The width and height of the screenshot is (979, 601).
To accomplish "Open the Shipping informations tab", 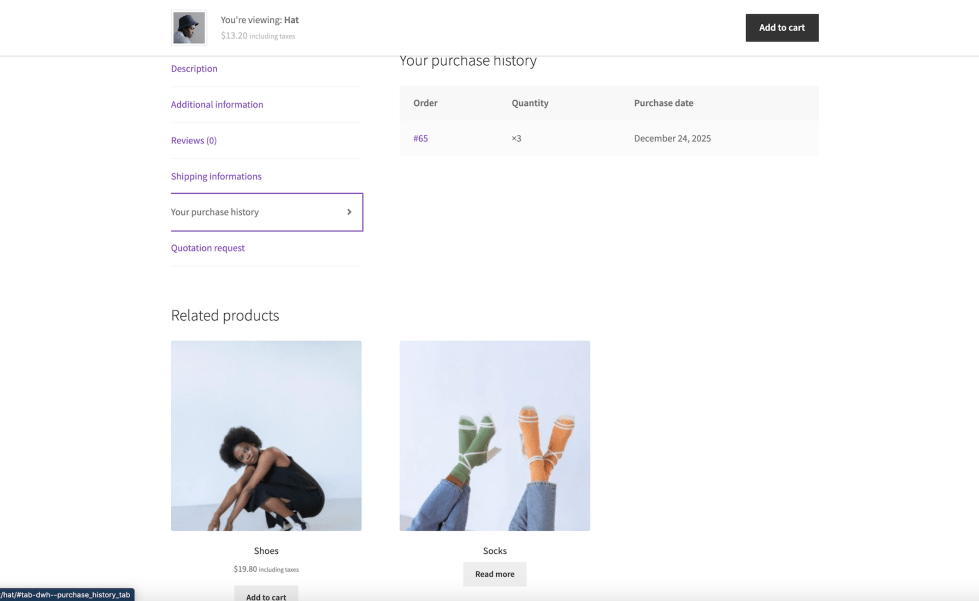I will (x=216, y=177).
